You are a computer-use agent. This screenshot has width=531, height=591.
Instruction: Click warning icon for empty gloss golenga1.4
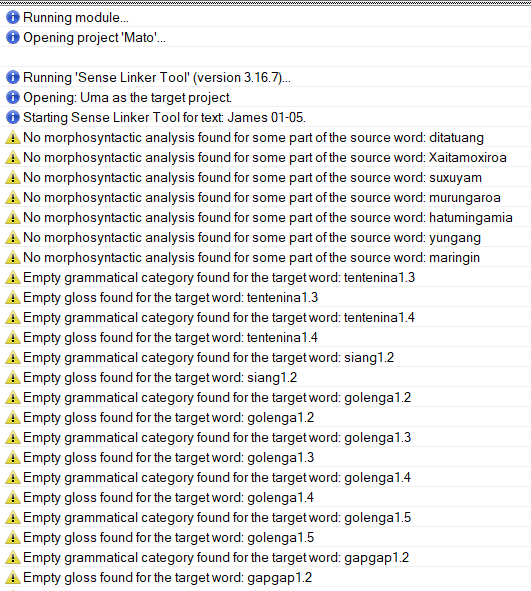click(13, 497)
